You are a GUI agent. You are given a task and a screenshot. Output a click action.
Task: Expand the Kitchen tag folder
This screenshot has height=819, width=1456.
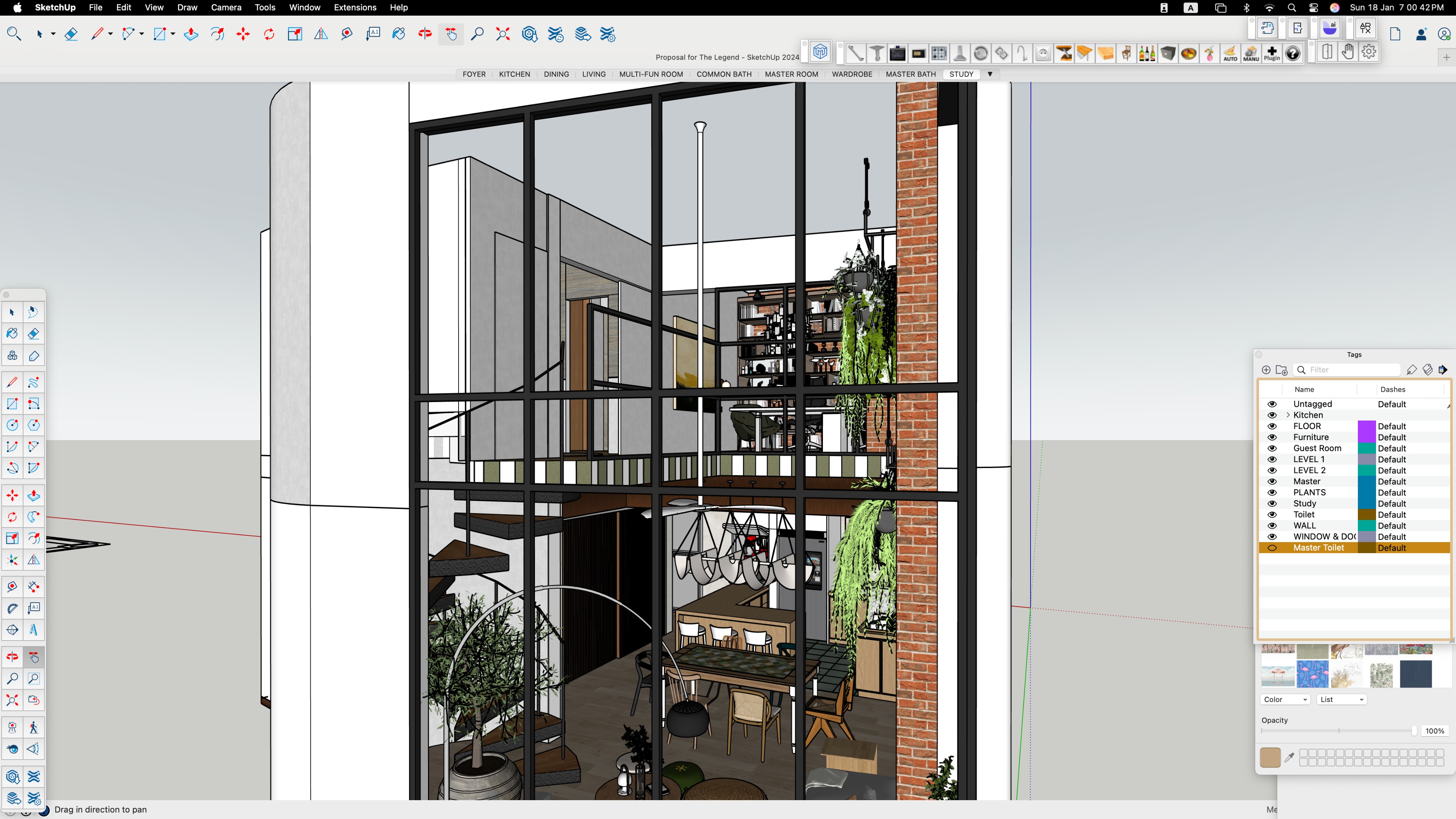point(1288,415)
